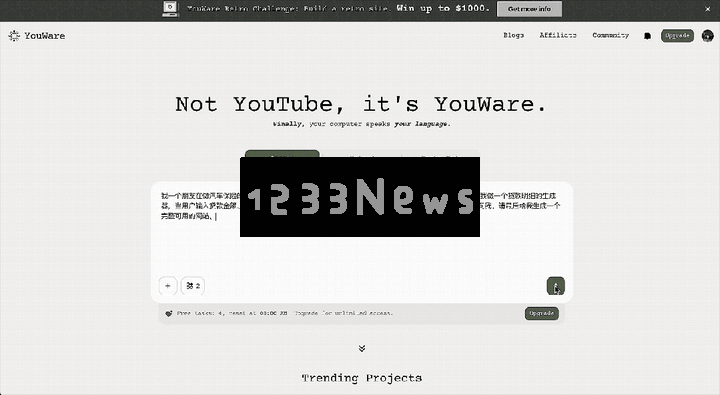
Task: Click the button labeled 2 beside the plus
Action: pos(193,286)
